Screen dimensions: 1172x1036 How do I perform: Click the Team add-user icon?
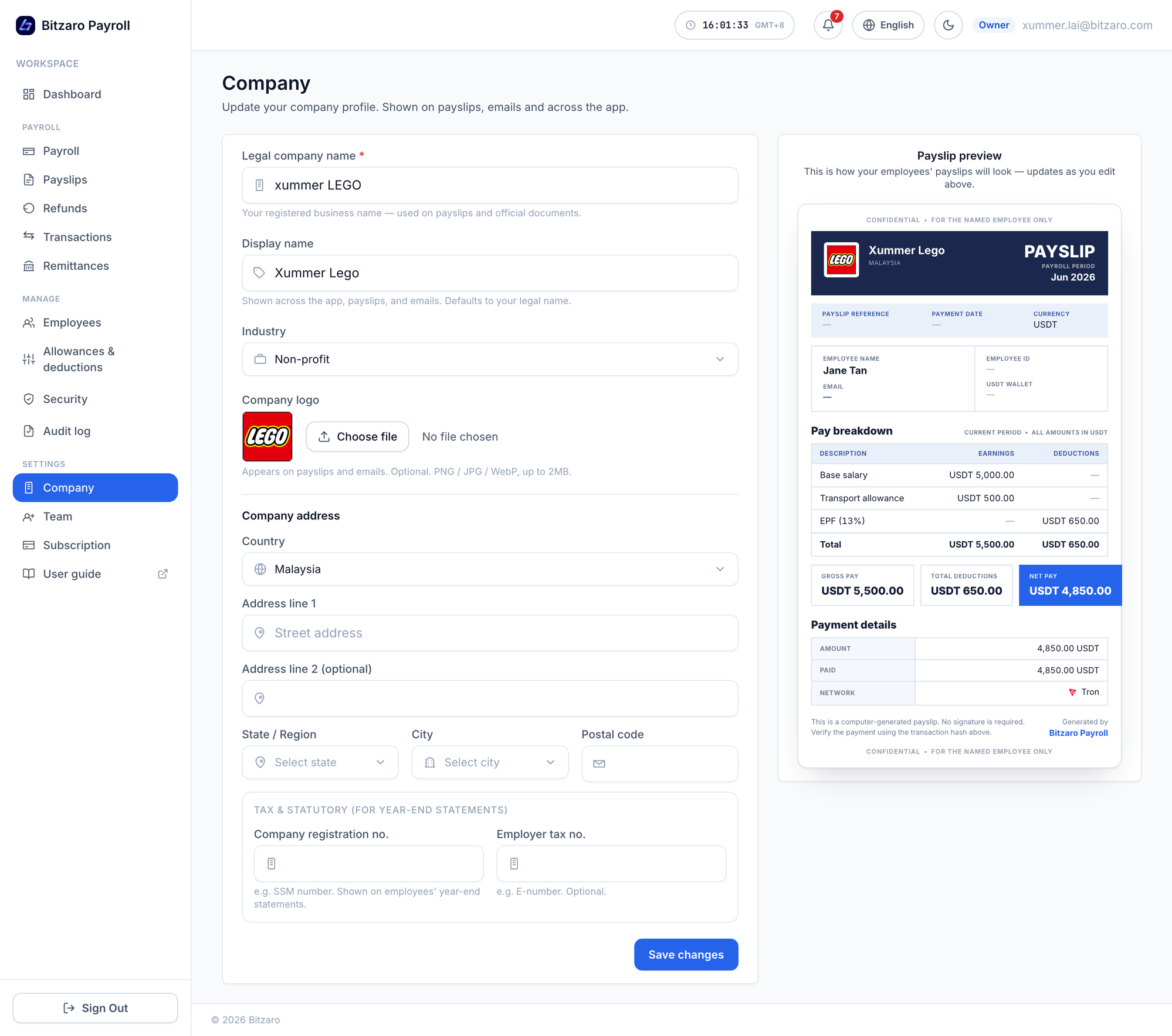click(29, 517)
